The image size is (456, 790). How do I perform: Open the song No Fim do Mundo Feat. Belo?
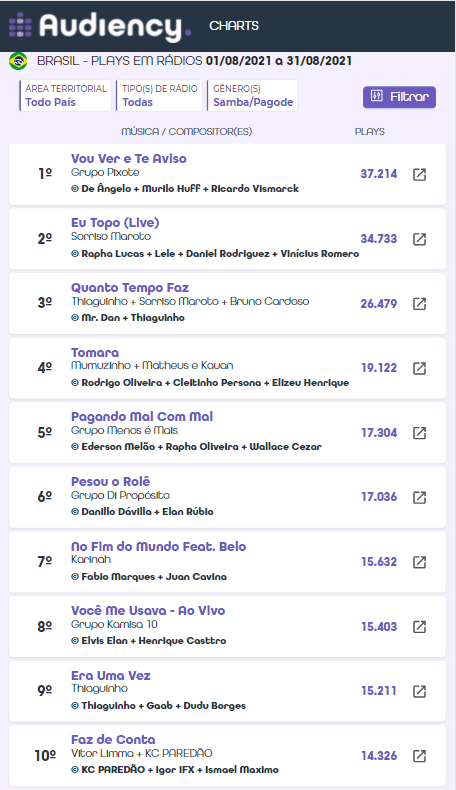point(158,546)
